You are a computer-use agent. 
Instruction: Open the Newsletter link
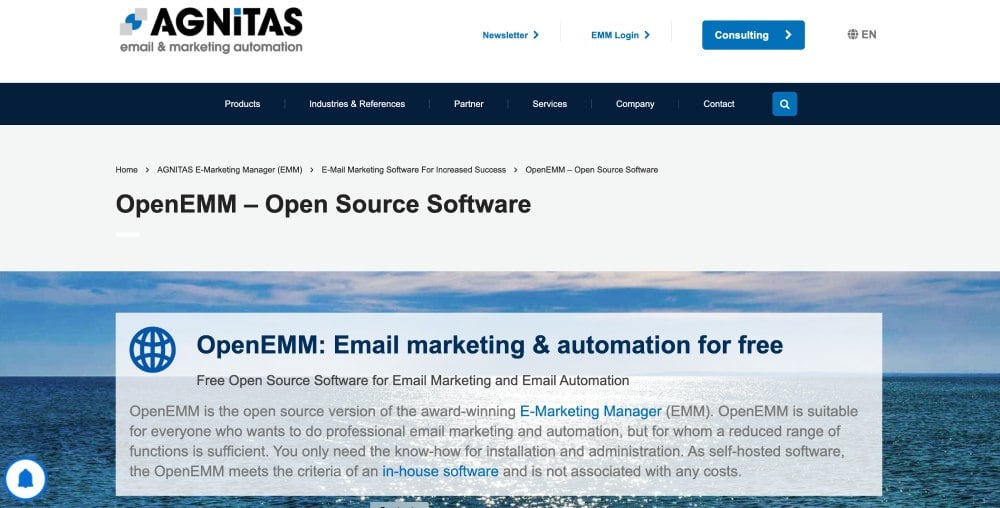click(505, 35)
